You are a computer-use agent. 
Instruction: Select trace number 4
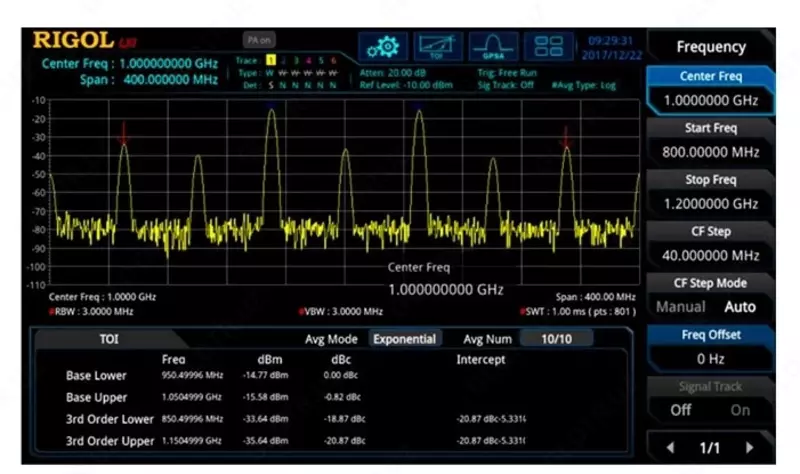coord(308,60)
